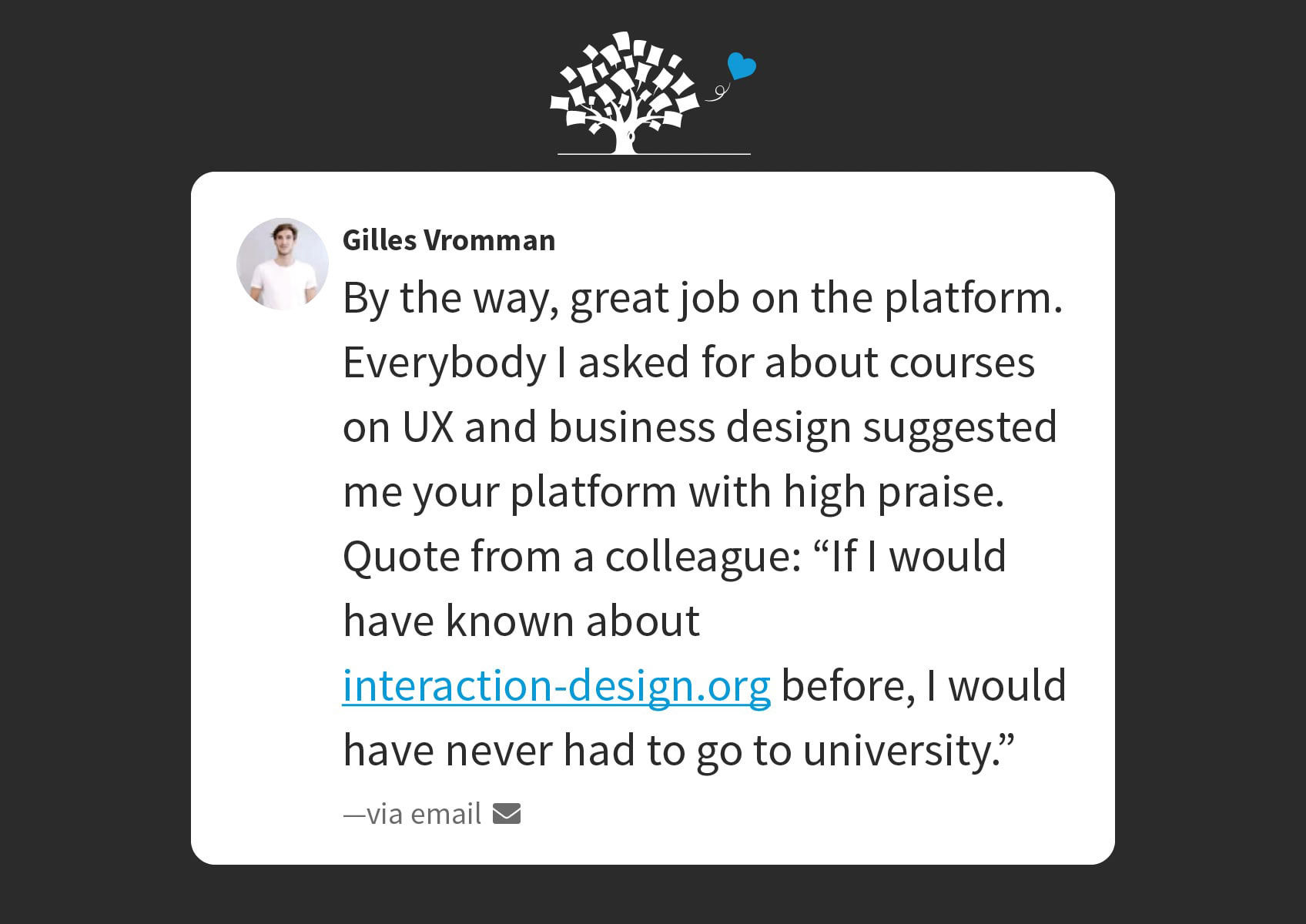The image size is (1306, 924).
Task: Click the line "have never had to go to university."
Action: point(679,750)
